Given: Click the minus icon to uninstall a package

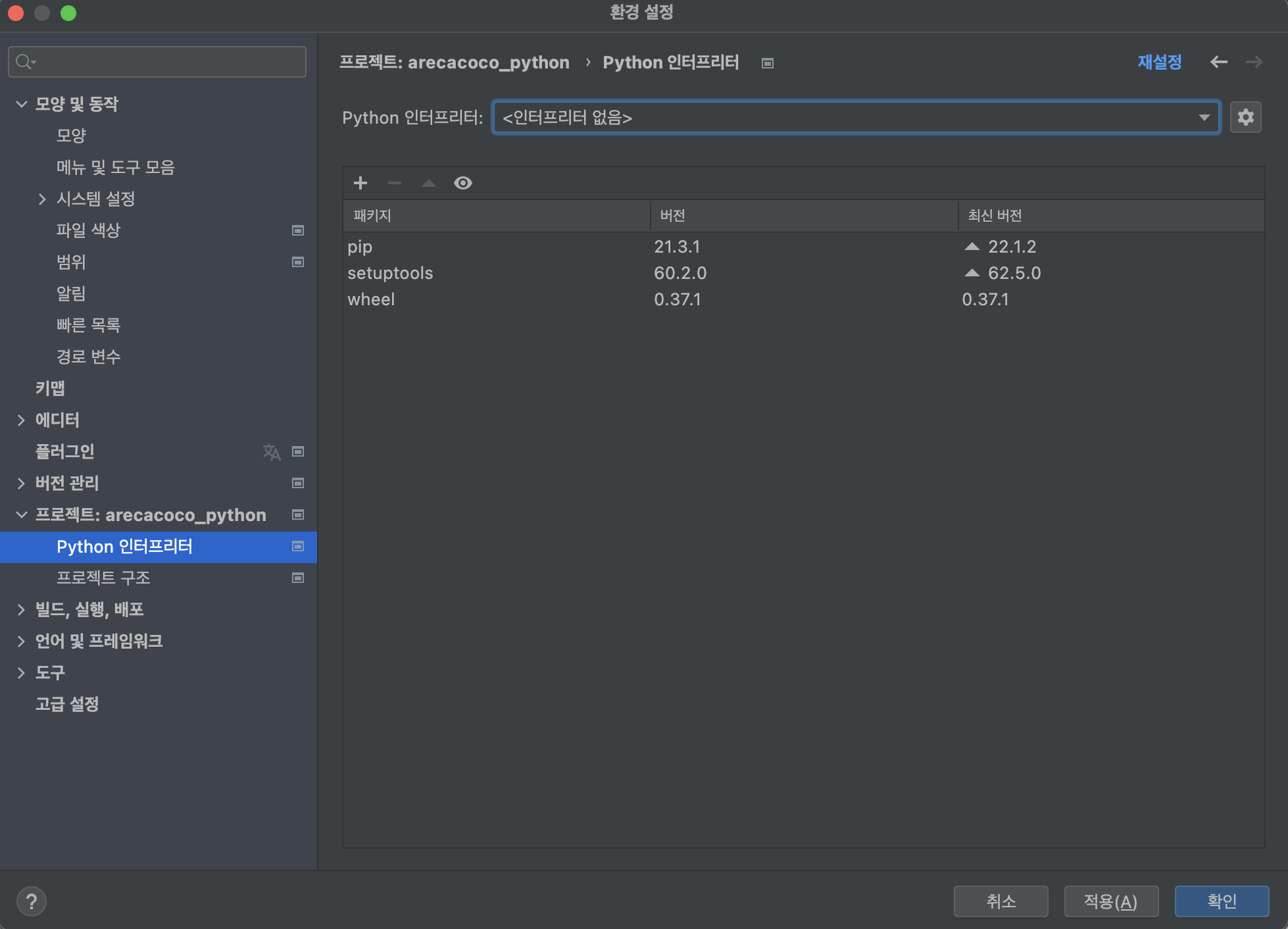Looking at the screenshot, I should 395,183.
